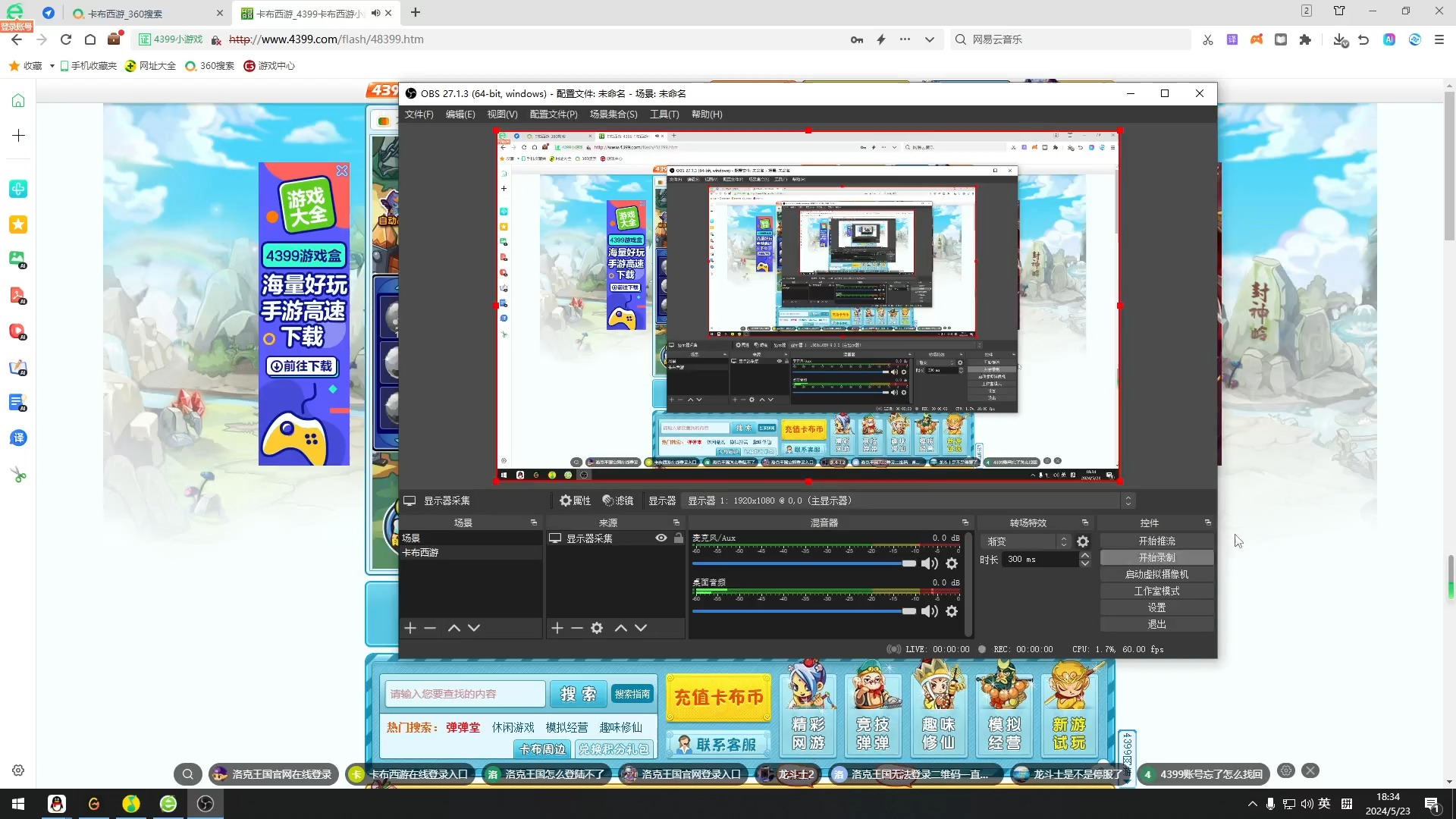This screenshot has height=819, width=1456.
Task: Add a new source with plus icon
Action: [557, 628]
